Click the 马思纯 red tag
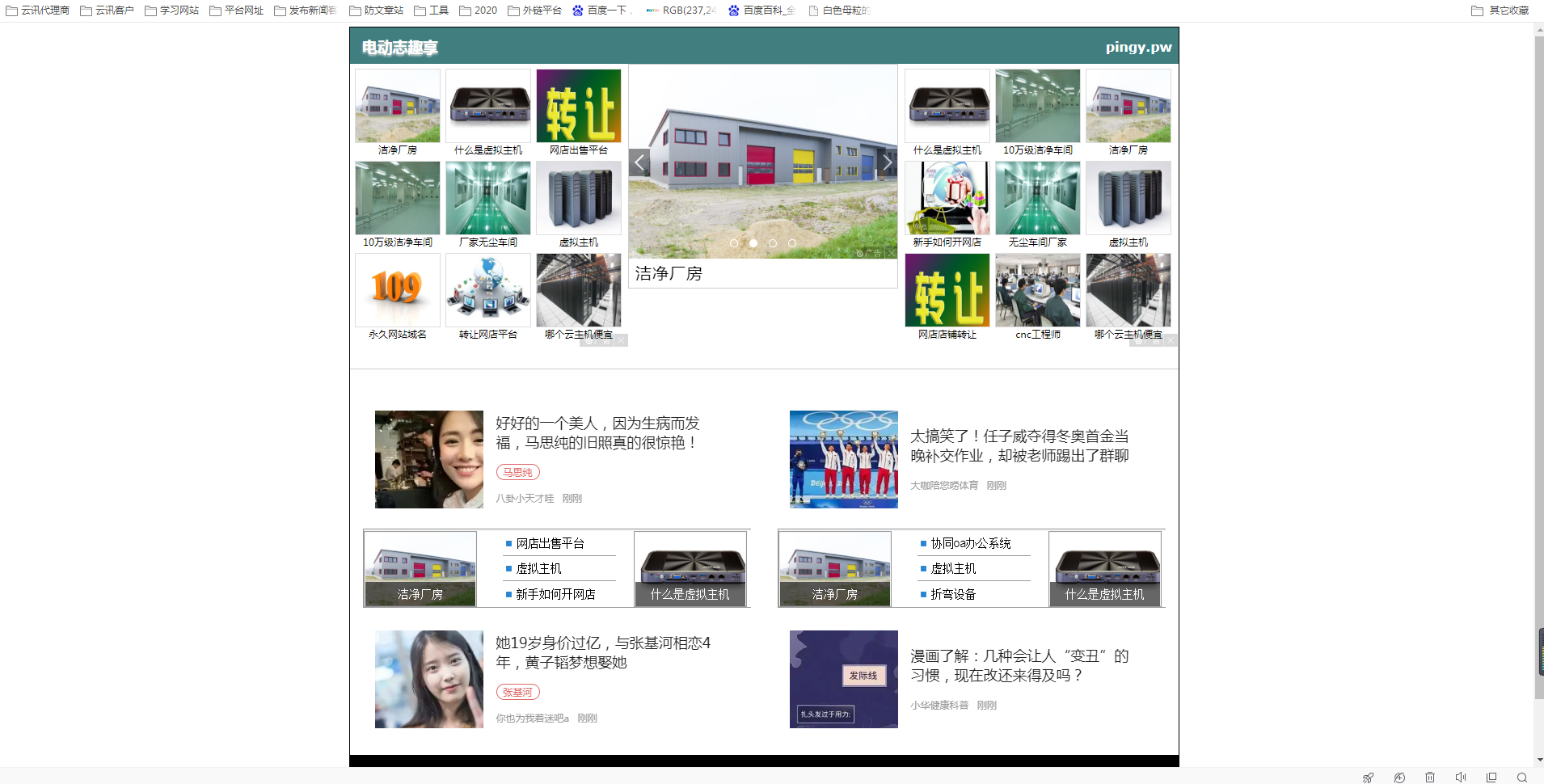The image size is (1544, 784). click(x=517, y=472)
